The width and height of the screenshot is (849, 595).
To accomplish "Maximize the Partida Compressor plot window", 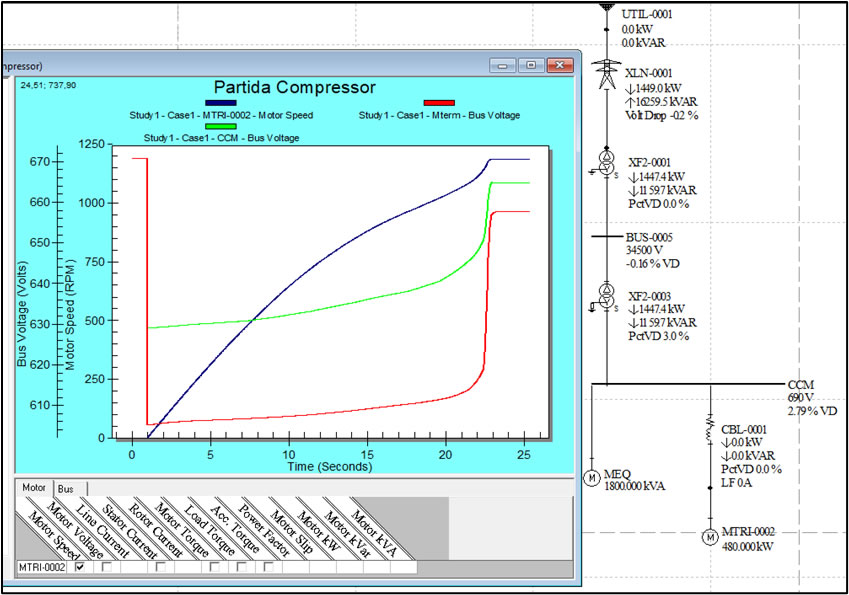I will [x=531, y=65].
